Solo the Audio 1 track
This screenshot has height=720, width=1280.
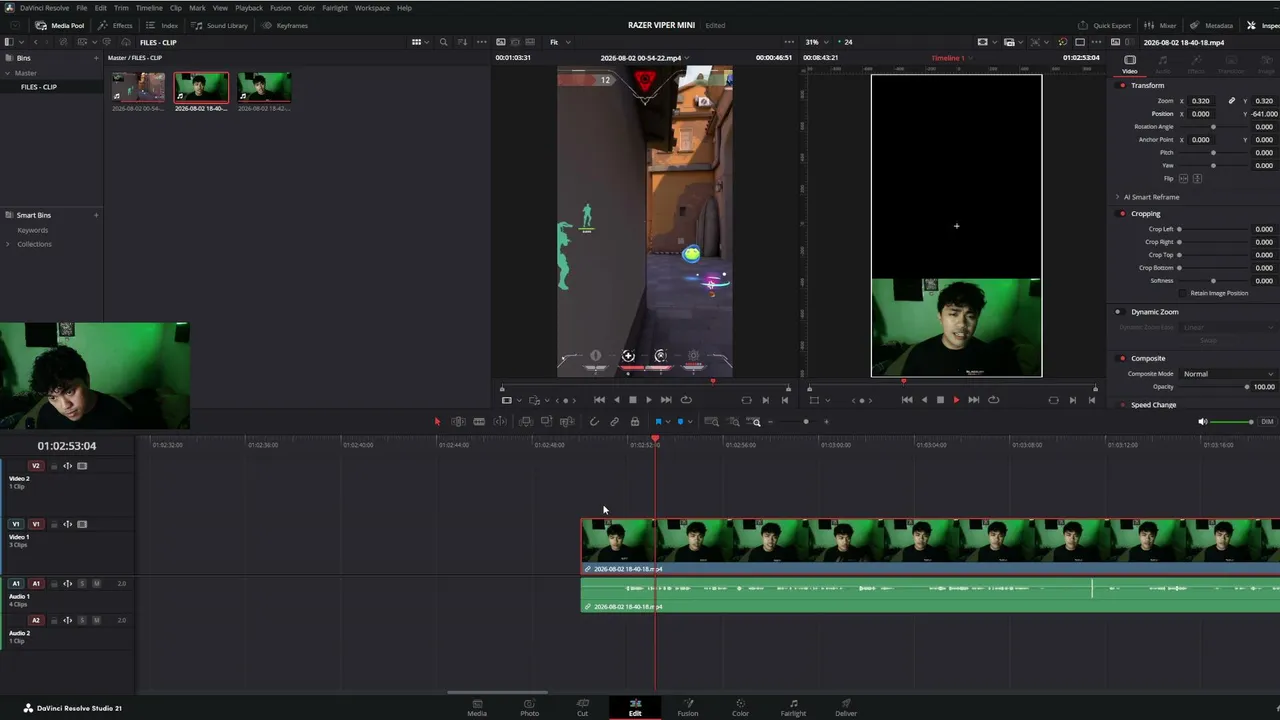tap(82, 583)
